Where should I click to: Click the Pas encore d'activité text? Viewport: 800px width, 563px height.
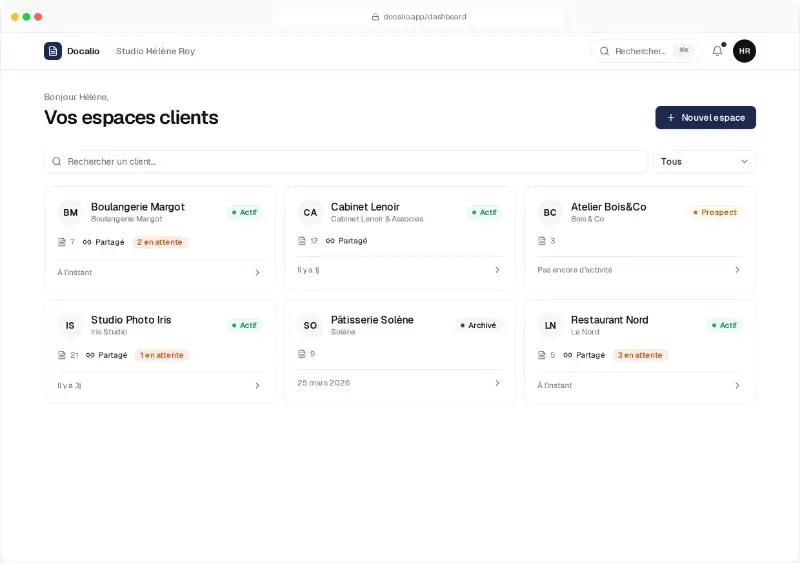(x=574, y=270)
